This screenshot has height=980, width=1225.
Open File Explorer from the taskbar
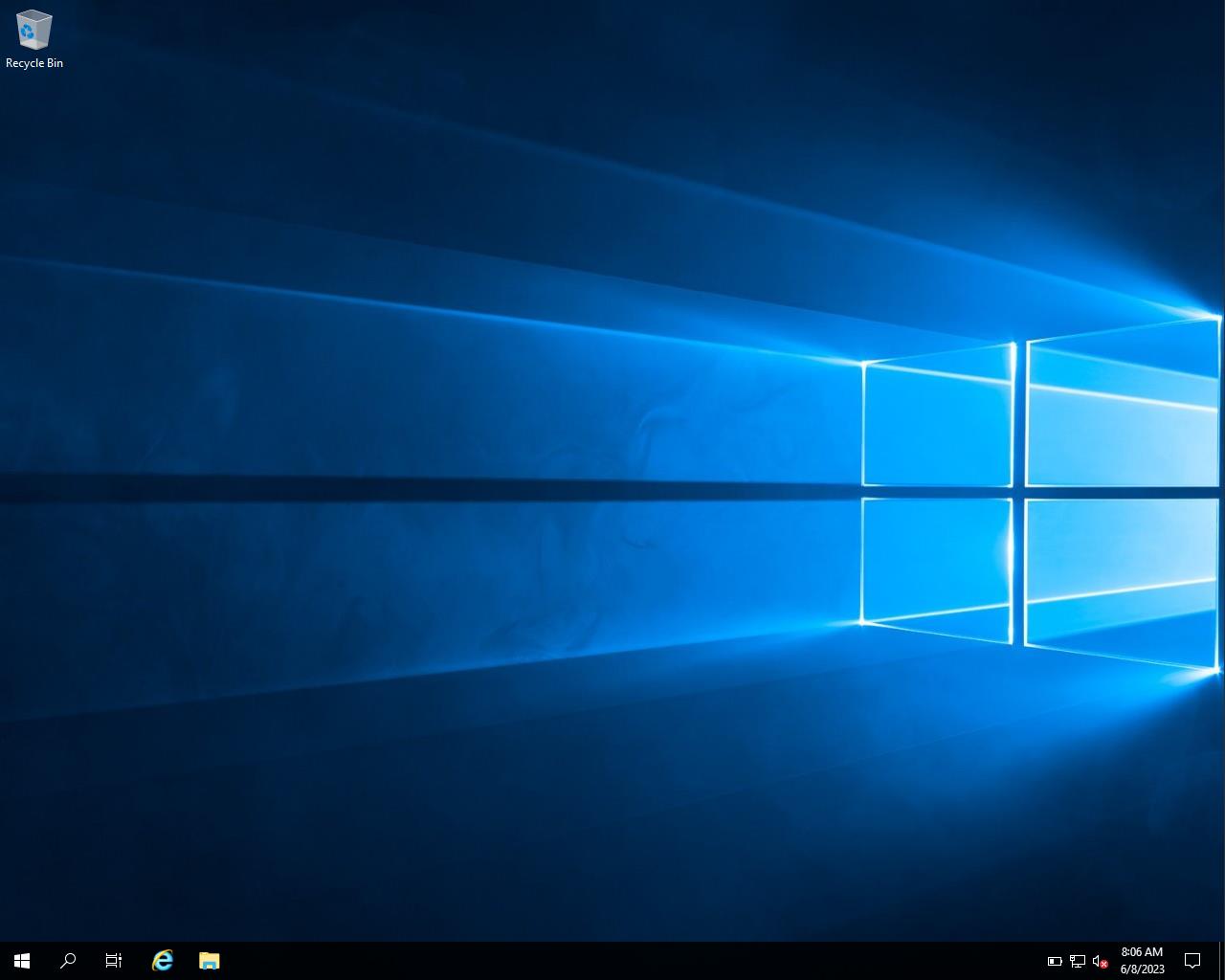click(209, 960)
